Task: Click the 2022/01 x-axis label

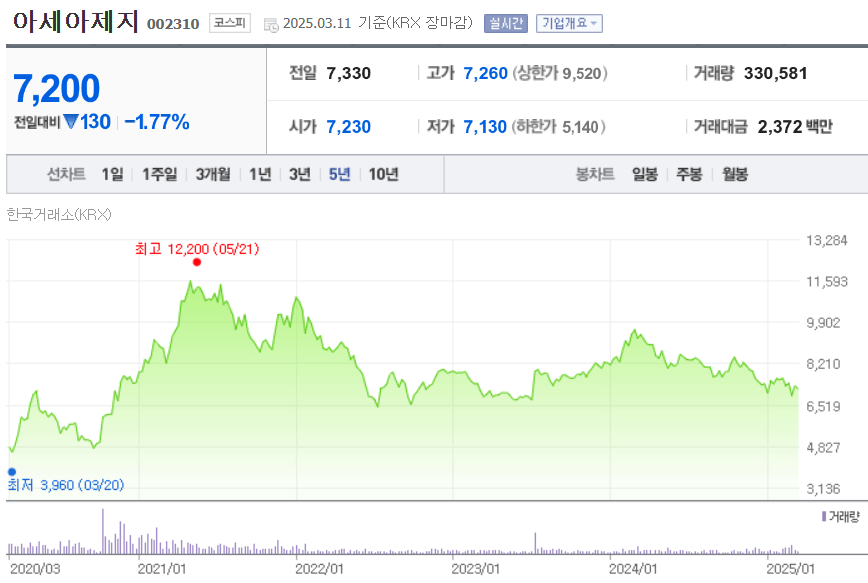Action: 319,569
